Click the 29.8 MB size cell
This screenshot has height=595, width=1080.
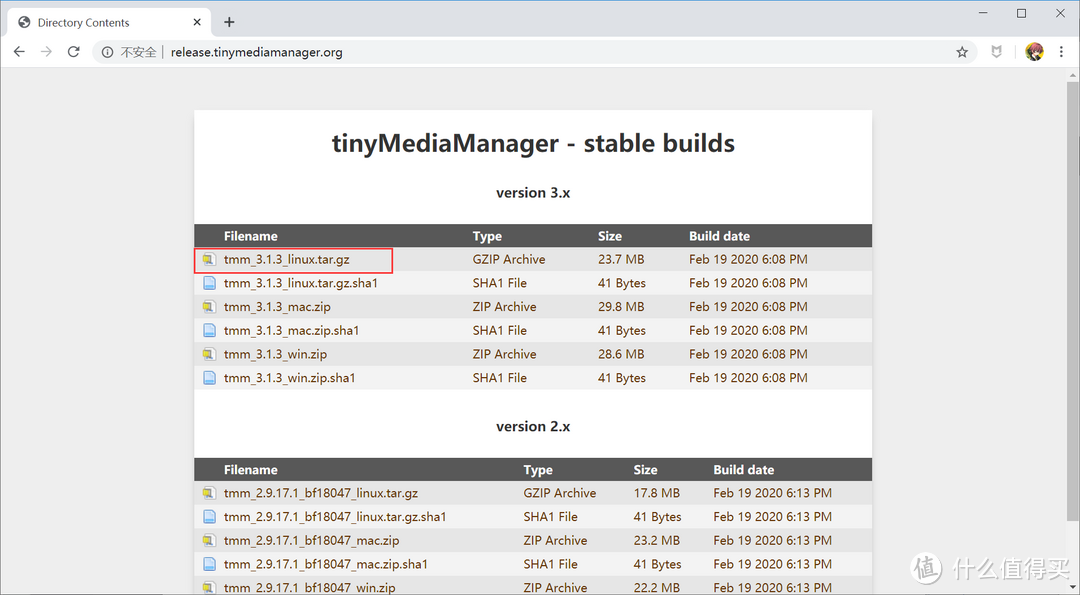[x=621, y=307]
